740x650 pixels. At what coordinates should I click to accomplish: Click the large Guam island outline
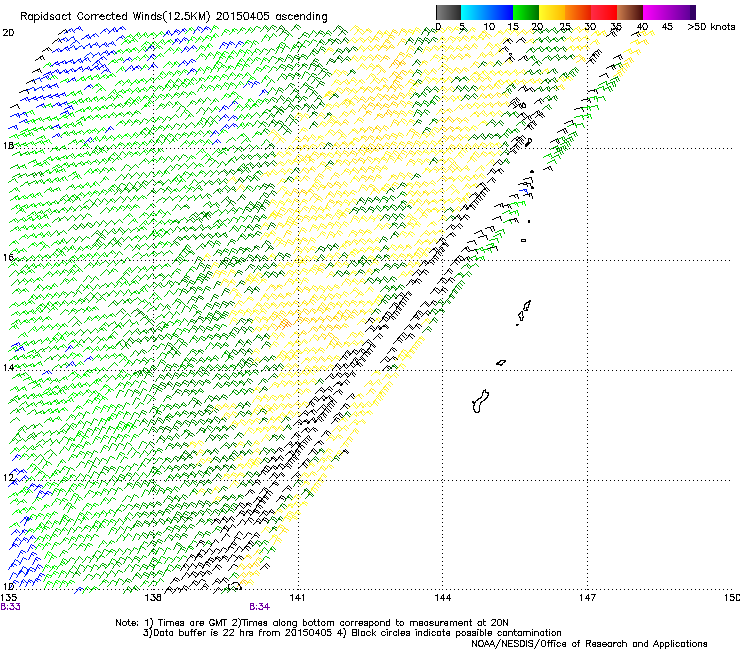point(480,401)
